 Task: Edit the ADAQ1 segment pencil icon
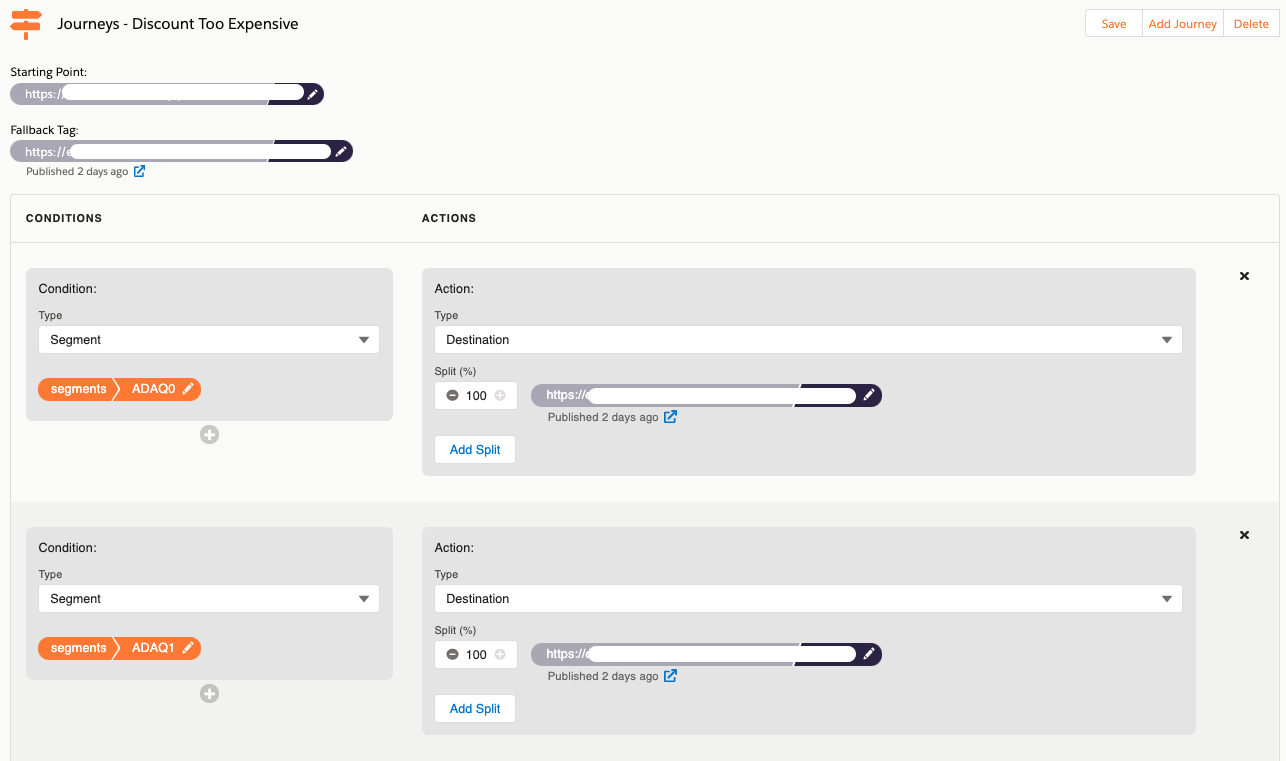(x=188, y=648)
